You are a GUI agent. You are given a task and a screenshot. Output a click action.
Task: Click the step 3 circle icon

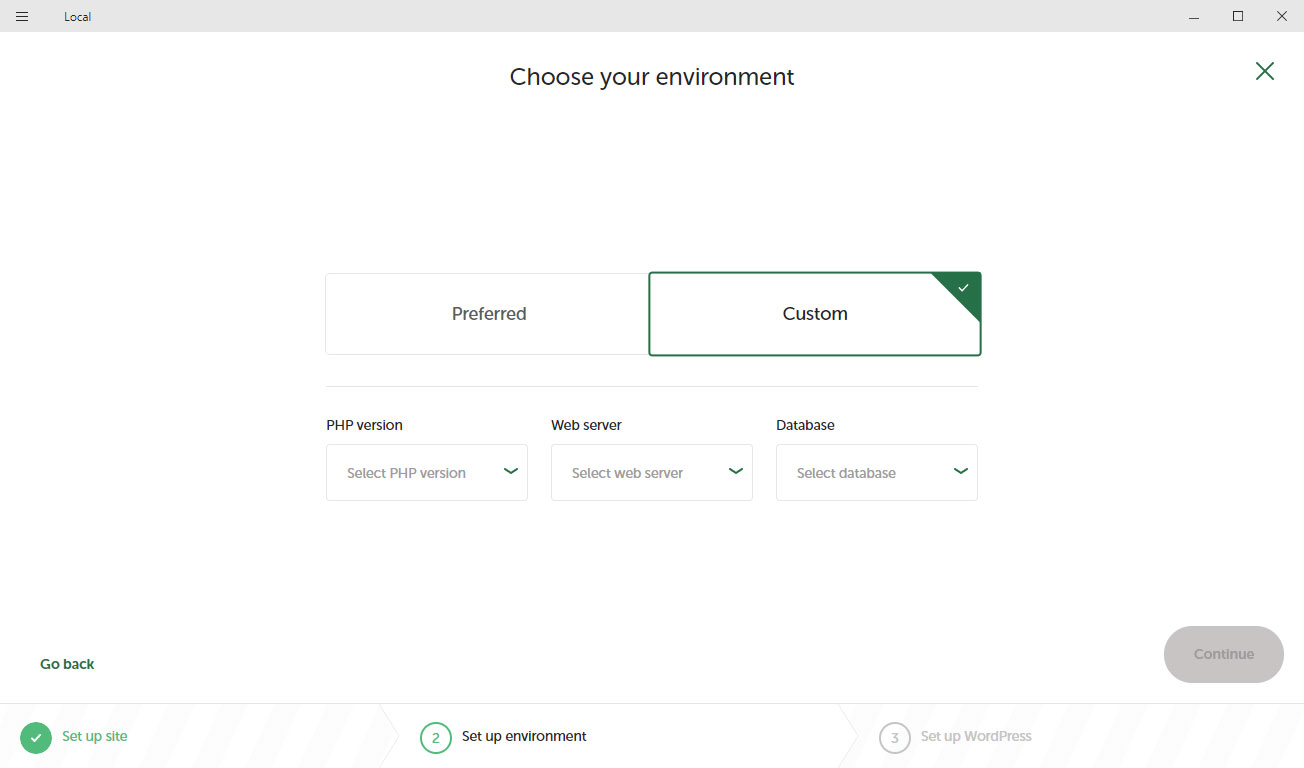coord(895,738)
